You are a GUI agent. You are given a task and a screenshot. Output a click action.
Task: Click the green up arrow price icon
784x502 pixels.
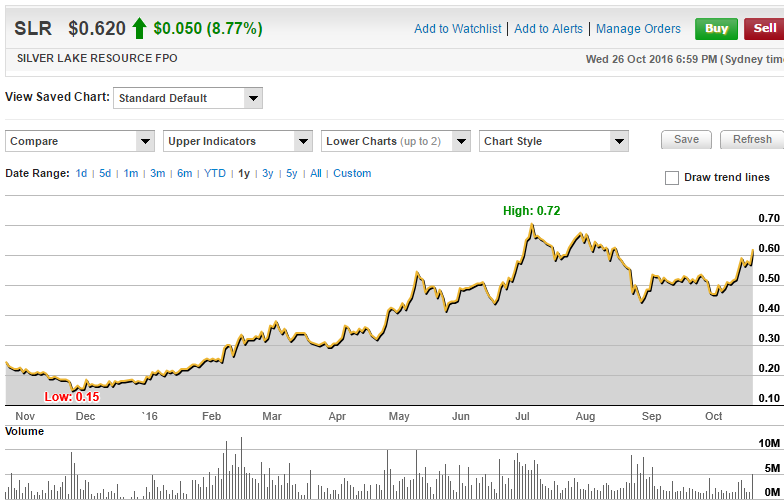(138, 28)
